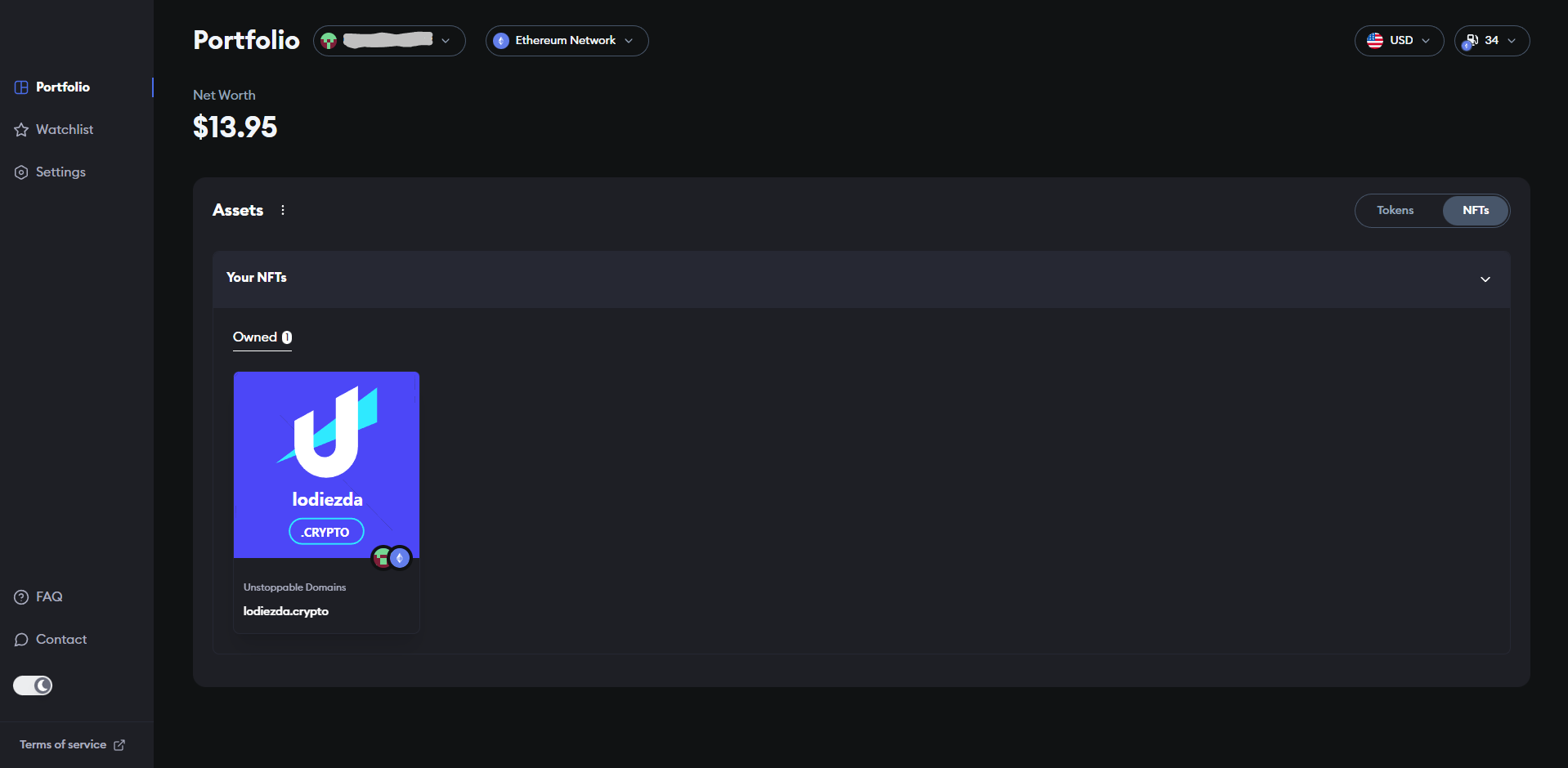Open the USD currency dropdown

click(x=1427, y=40)
